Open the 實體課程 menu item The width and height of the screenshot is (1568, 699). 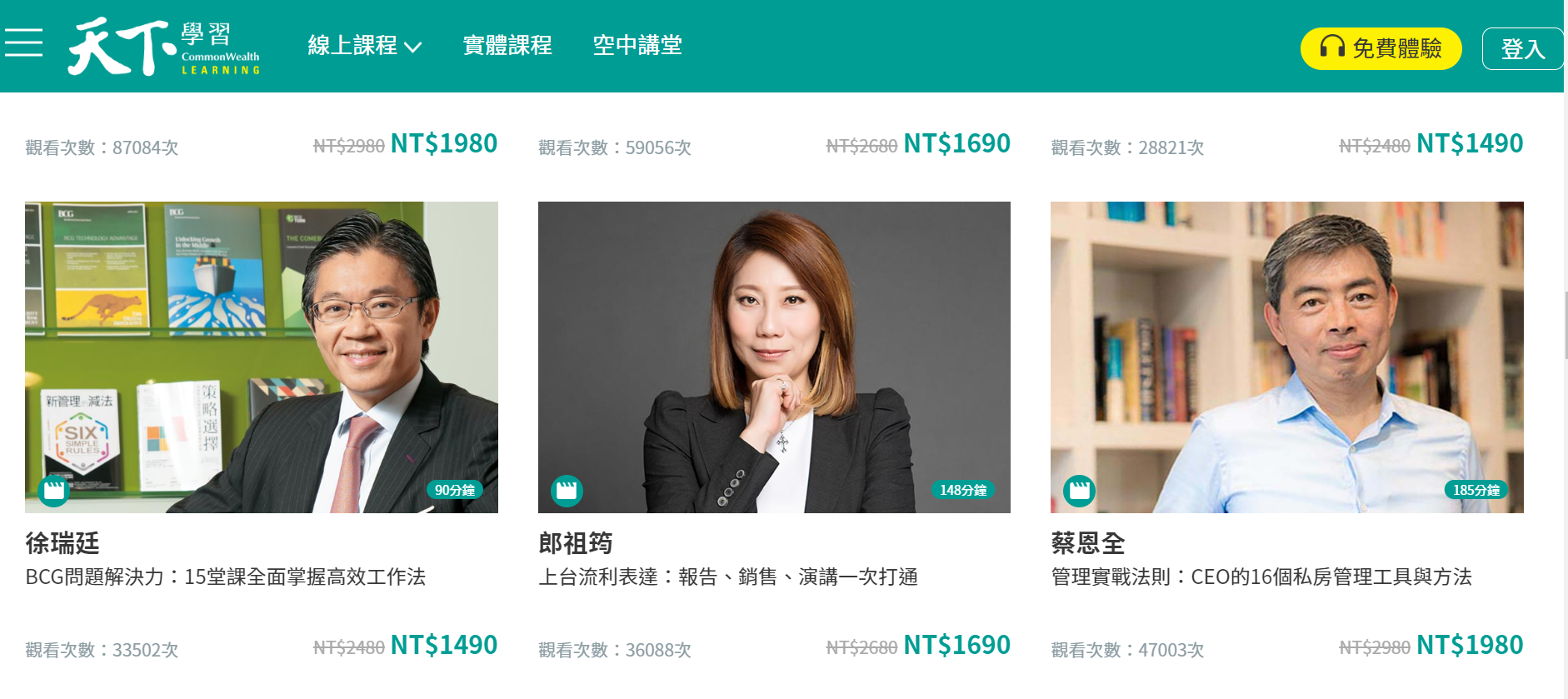click(507, 45)
